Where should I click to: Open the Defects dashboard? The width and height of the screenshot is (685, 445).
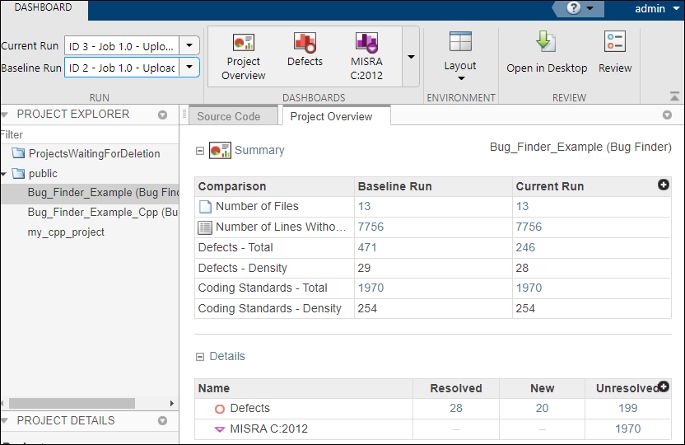pos(304,44)
